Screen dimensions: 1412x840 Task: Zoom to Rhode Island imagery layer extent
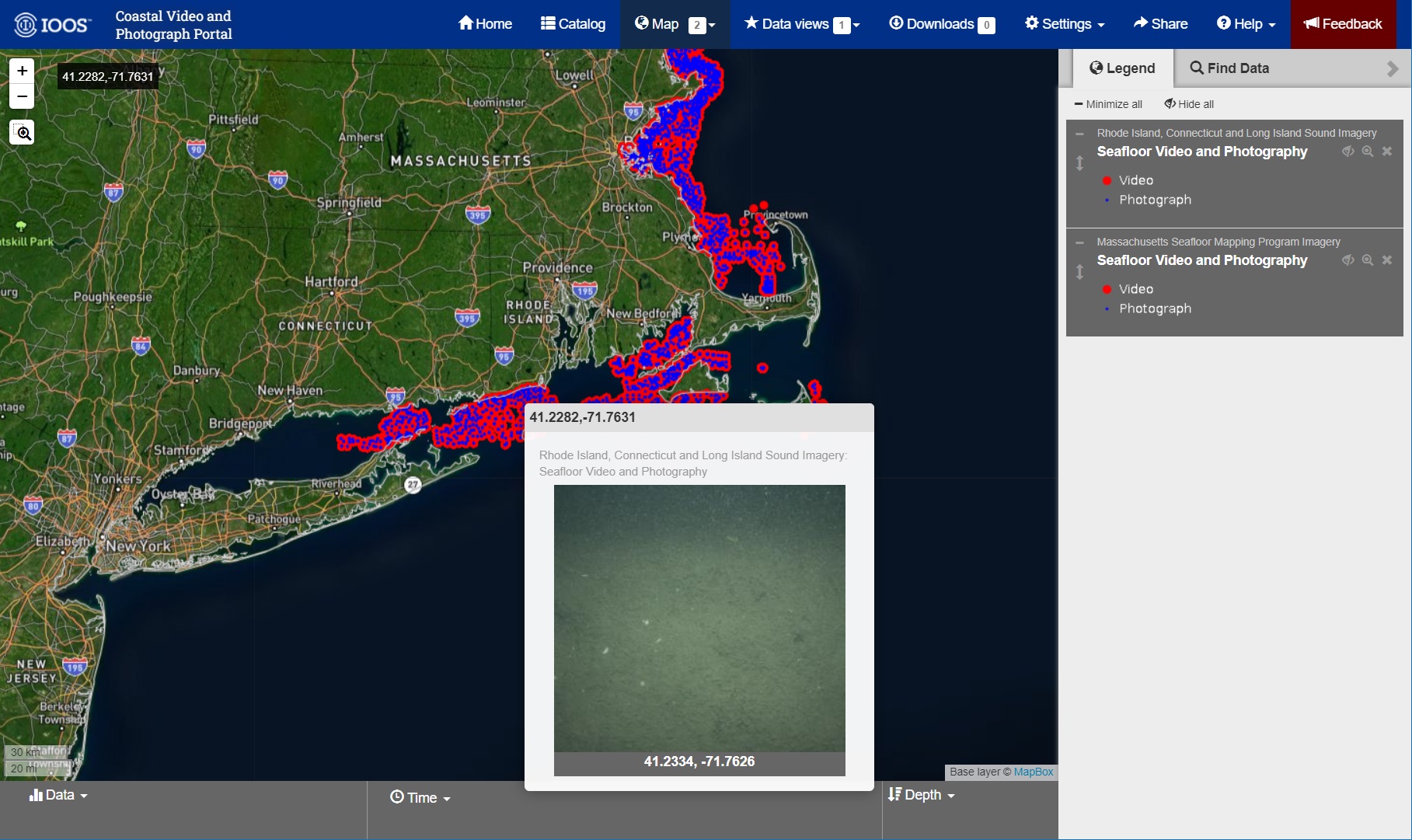1367,152
